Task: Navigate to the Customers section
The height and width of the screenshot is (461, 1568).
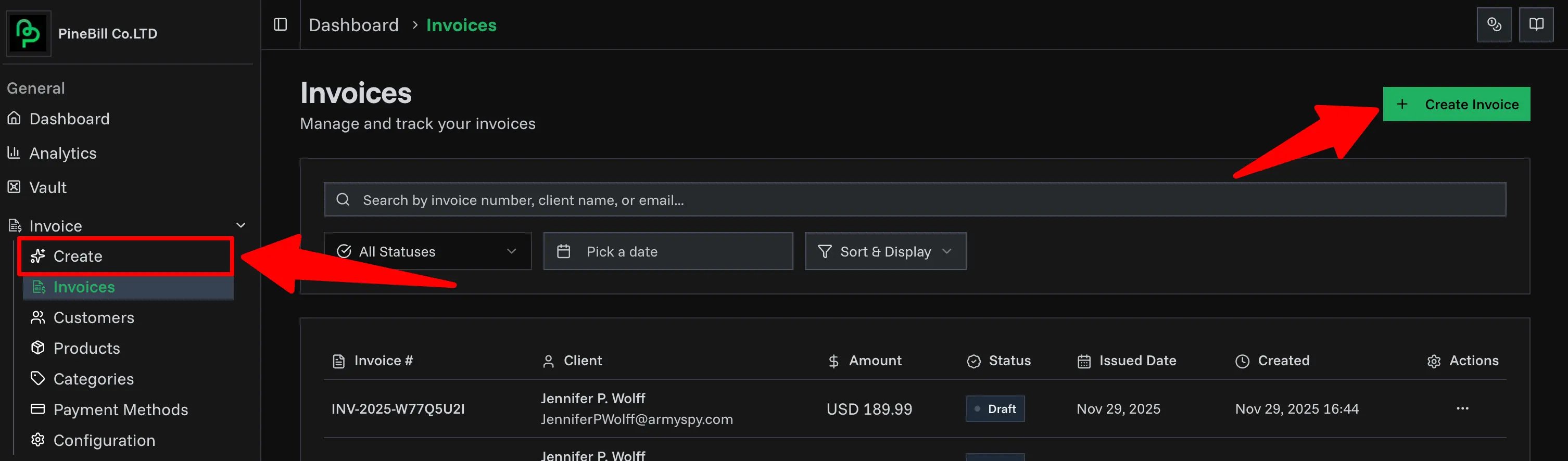Action: [93, 317]
